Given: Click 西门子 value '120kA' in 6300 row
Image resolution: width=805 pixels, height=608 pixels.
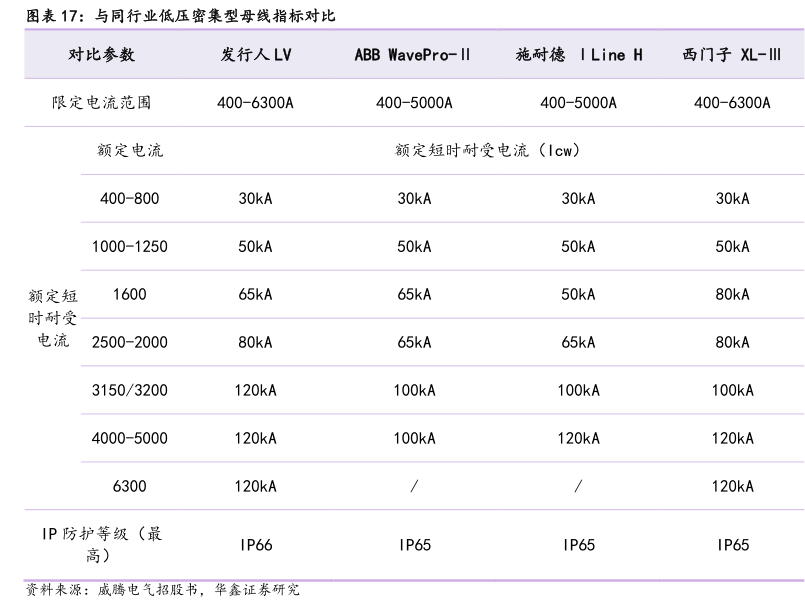Looking at the screenshot, I should click(733, 486).
